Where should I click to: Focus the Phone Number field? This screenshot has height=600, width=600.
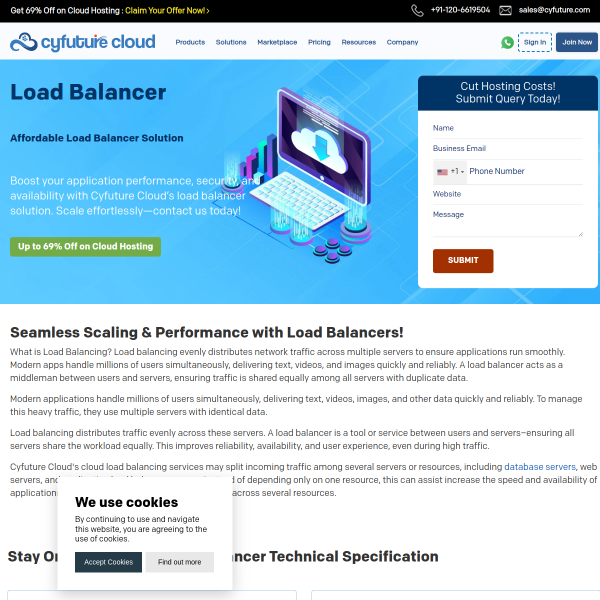click(x=524, y=172)
